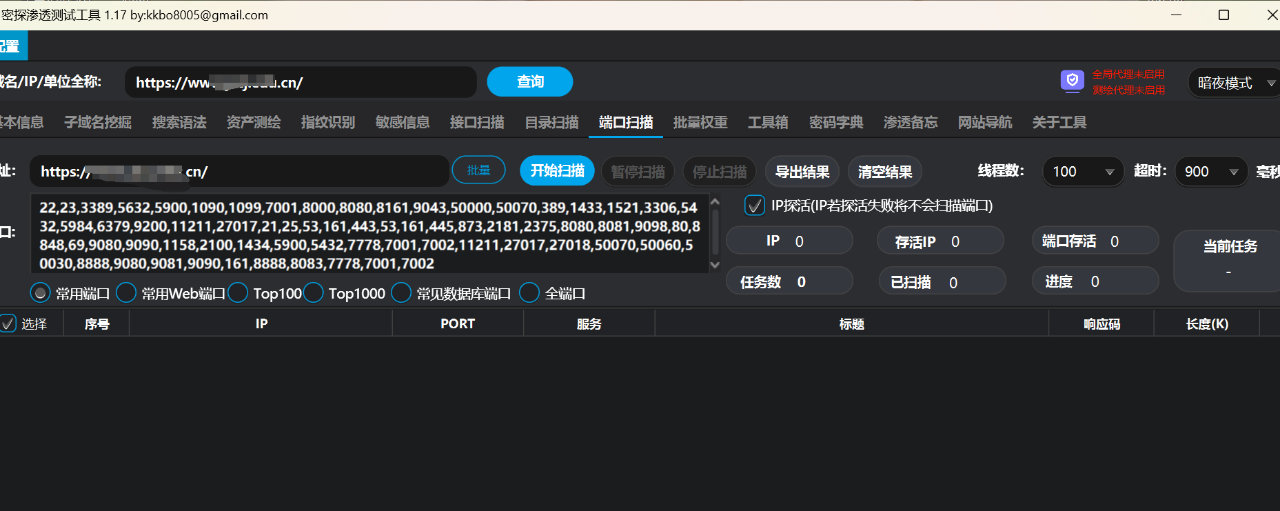
Task: Click inside the port list text area
Action: pyautogui.click(x=368, y=235)
